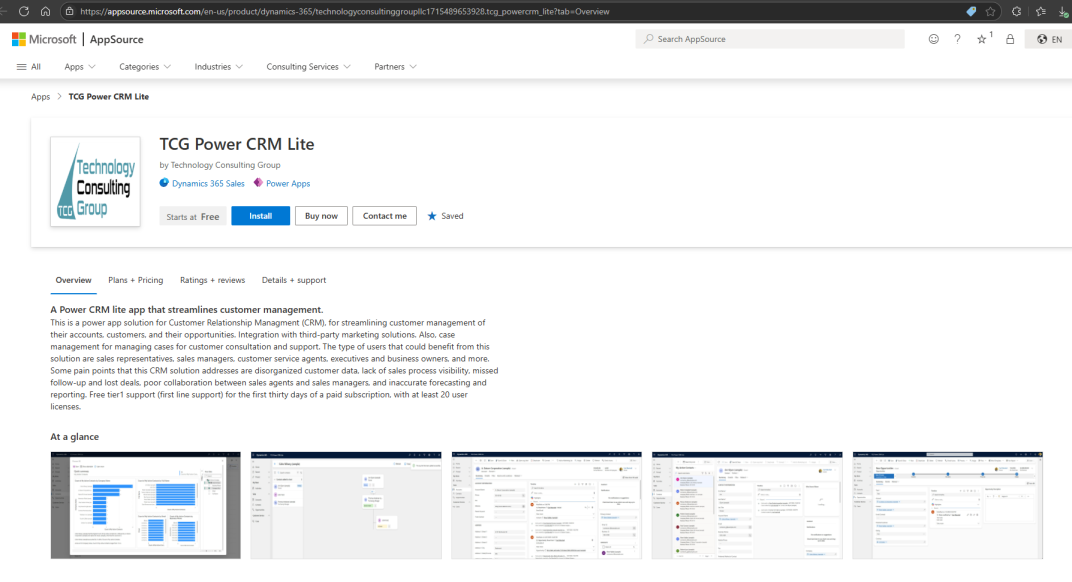Open the All hamburger menu
1072x582 pixels.
tap(29, 66)
